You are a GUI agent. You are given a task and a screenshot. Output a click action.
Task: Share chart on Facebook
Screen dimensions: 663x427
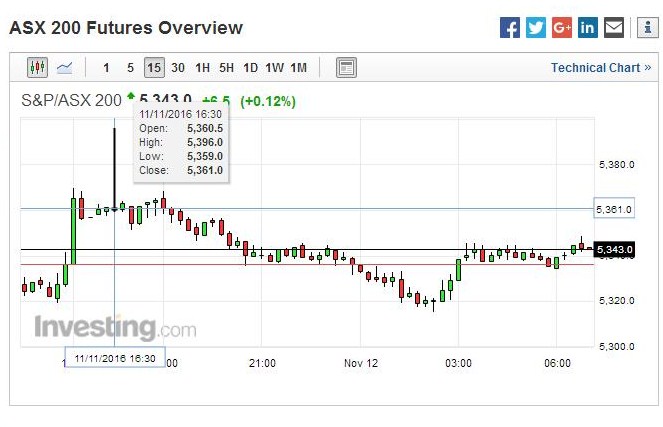[x=510, y=28]
